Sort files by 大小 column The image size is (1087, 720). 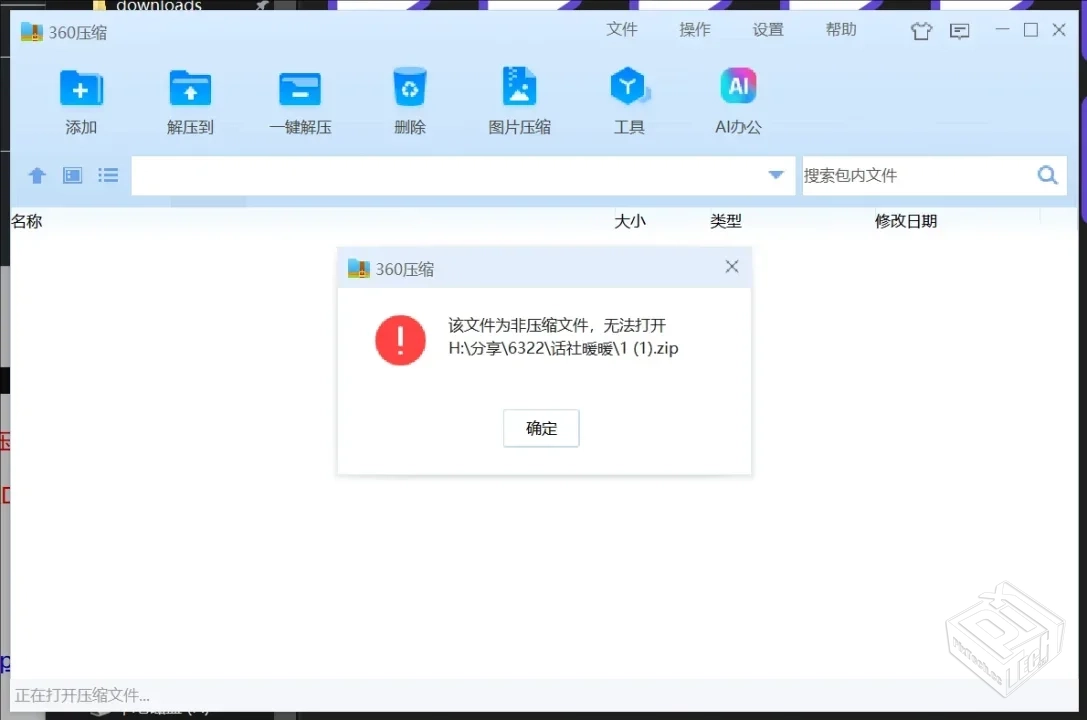click(630, 221)
